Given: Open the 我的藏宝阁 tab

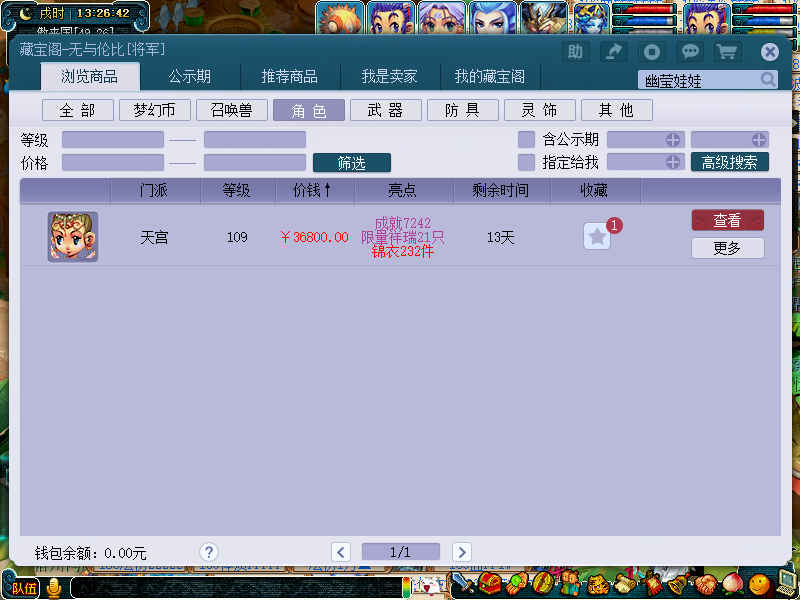Looking at the screenshot, I should (x=490, y=77).
